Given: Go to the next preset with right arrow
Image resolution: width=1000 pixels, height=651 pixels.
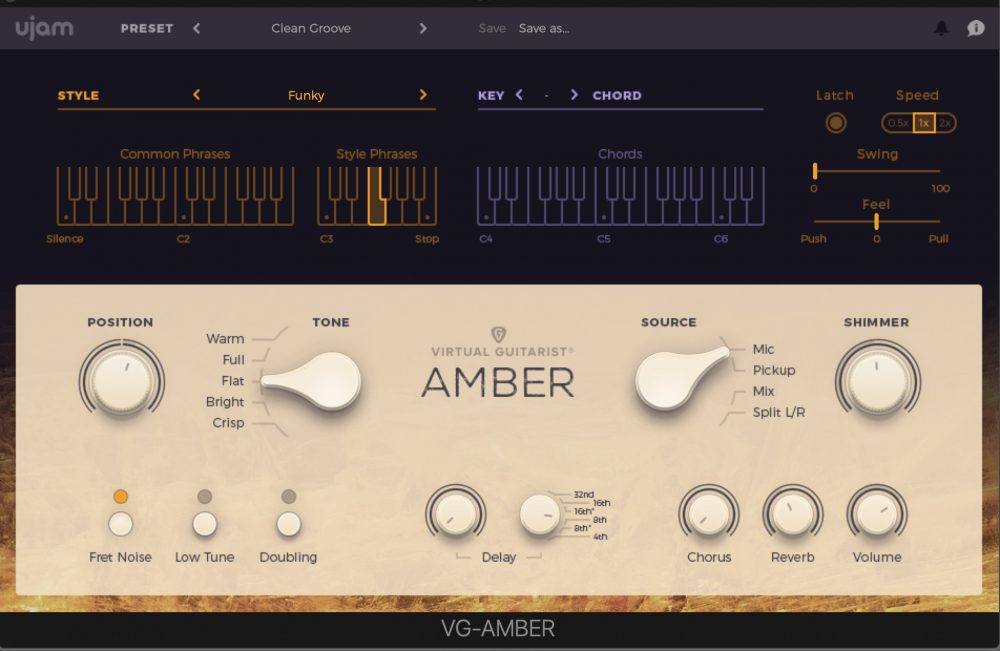Looking at the screenshot, I should pyautogui.click(x=423, y=28).
